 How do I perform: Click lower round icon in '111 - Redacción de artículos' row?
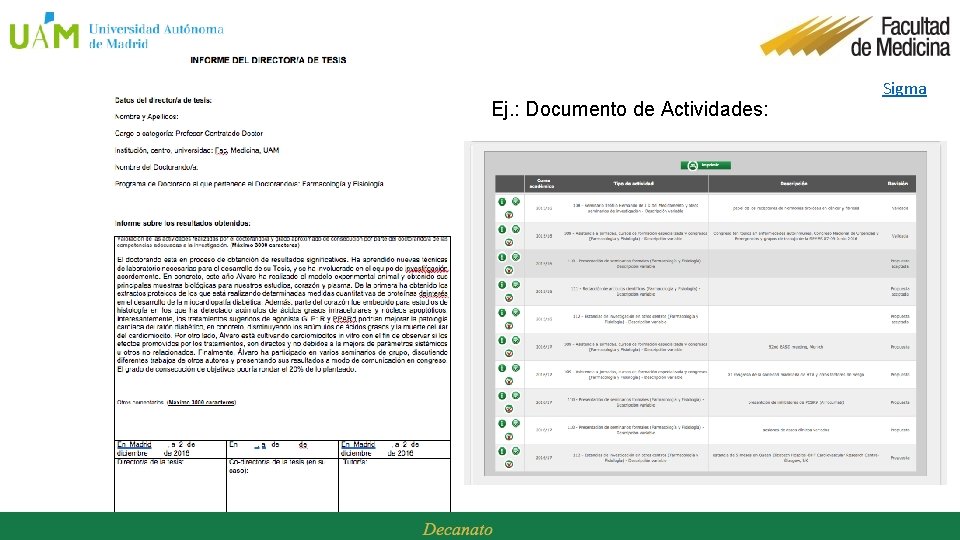(509, 298)
